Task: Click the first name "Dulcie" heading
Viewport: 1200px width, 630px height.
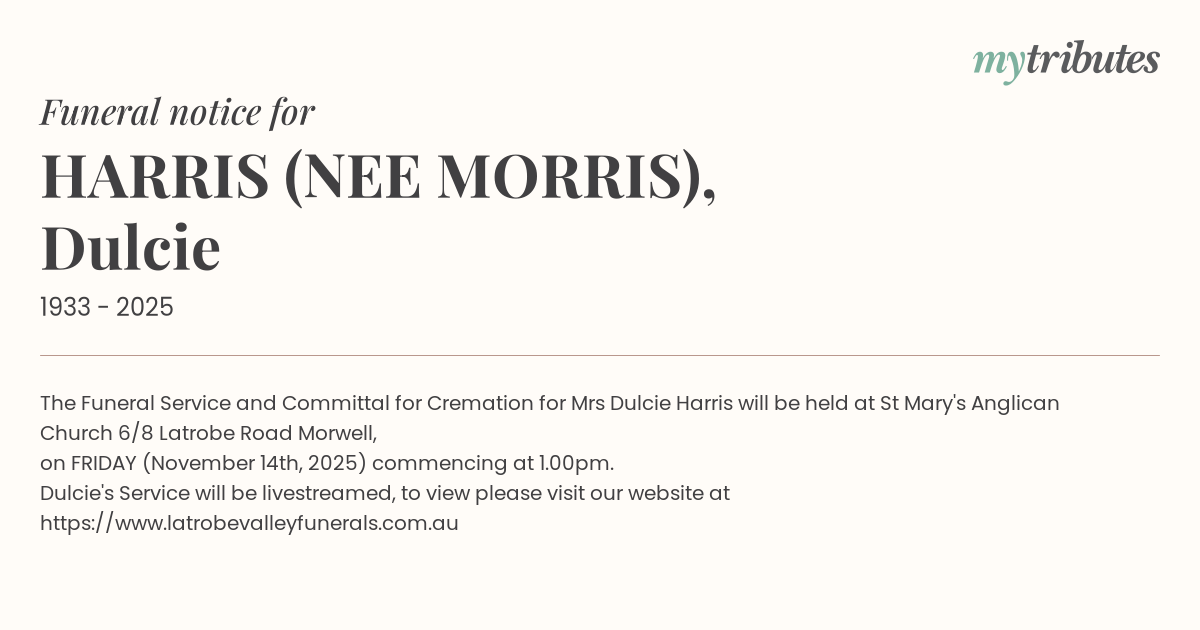Action: (130, 248)
